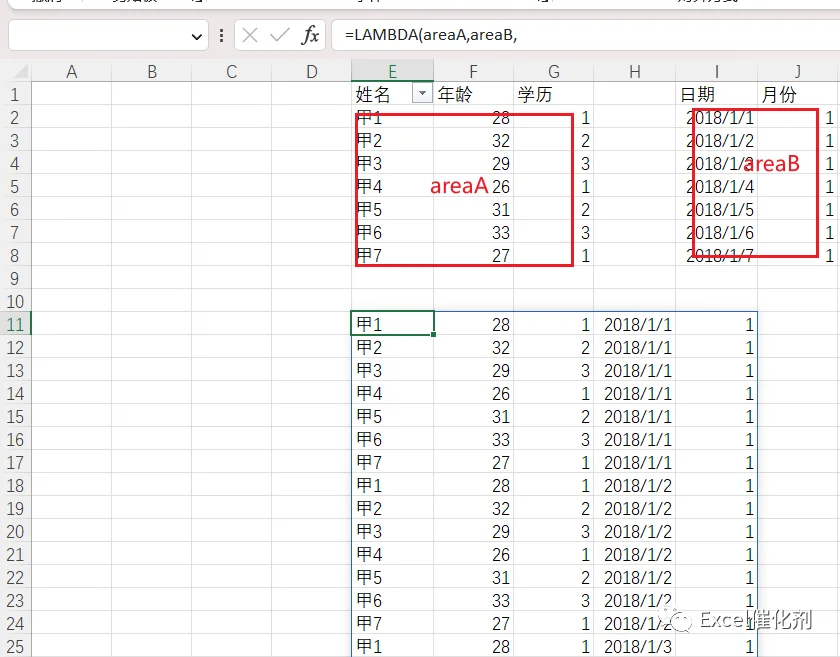Select column H header

(634, 71)
